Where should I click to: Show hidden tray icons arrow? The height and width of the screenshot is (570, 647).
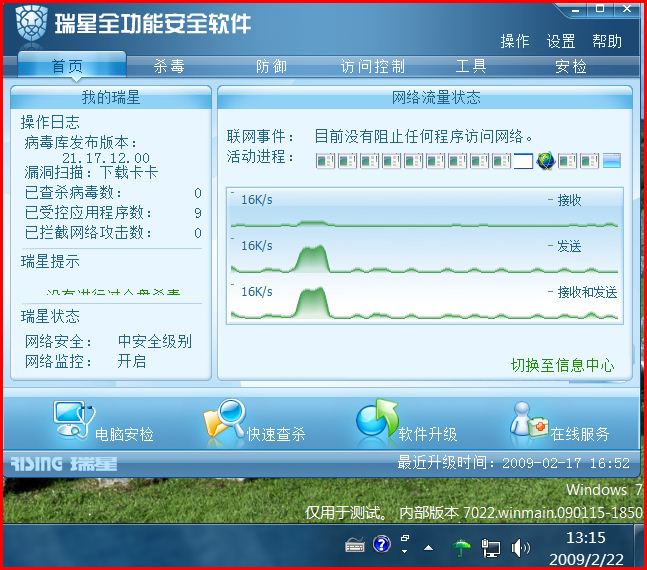[429, 548]
